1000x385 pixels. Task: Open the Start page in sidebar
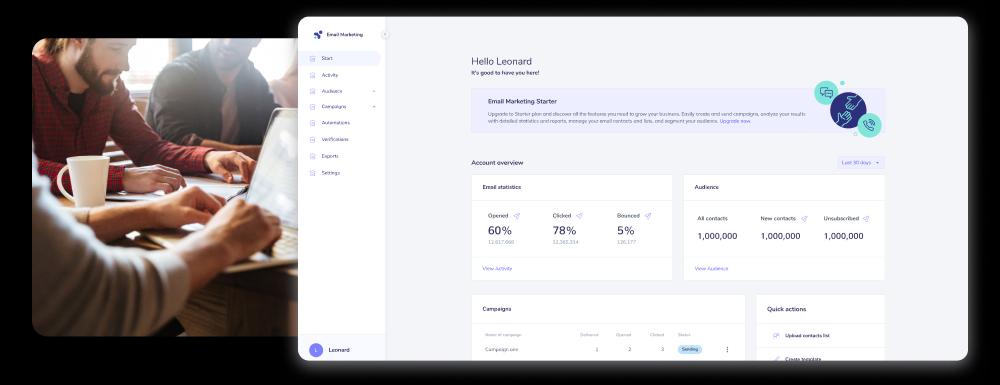[x=339, y=59]
